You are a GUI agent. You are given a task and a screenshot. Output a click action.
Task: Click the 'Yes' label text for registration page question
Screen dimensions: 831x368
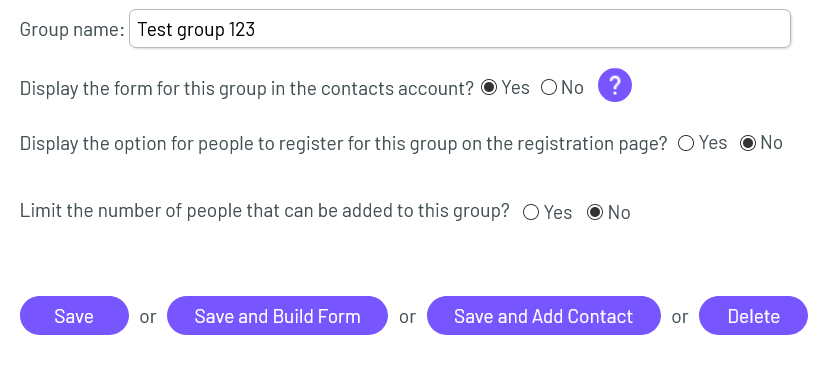(713, 143)
